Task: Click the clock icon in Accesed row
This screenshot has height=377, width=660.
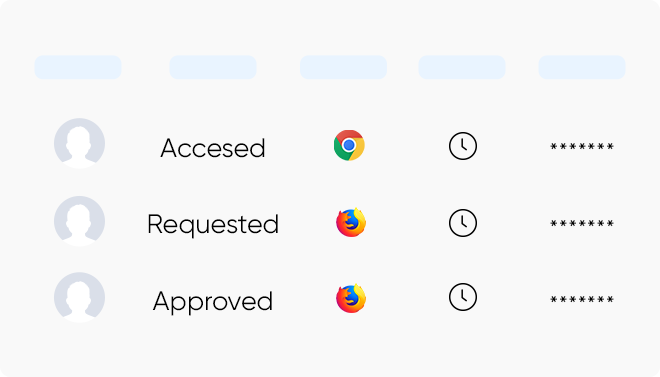Action: [463, 146]
